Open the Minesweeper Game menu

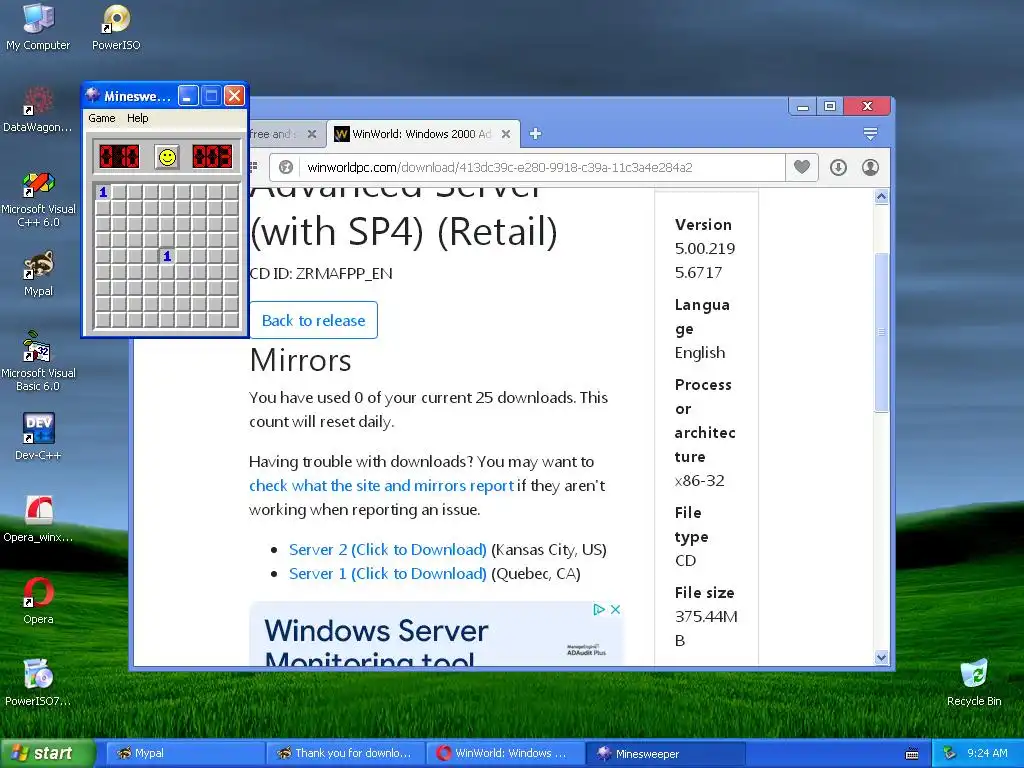click(102, 118)
